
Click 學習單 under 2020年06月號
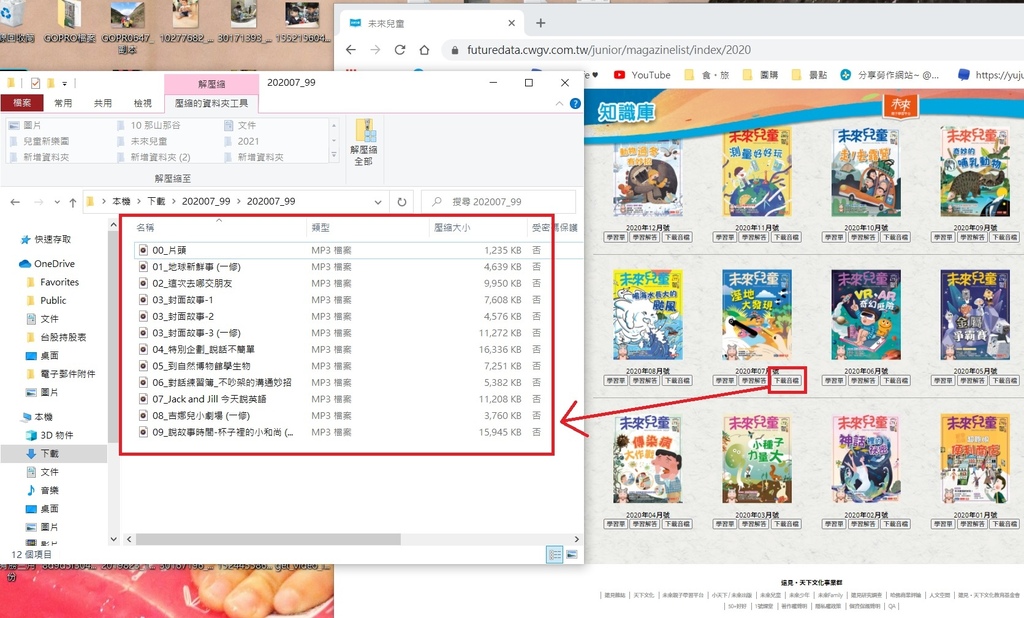click(833, 380)
